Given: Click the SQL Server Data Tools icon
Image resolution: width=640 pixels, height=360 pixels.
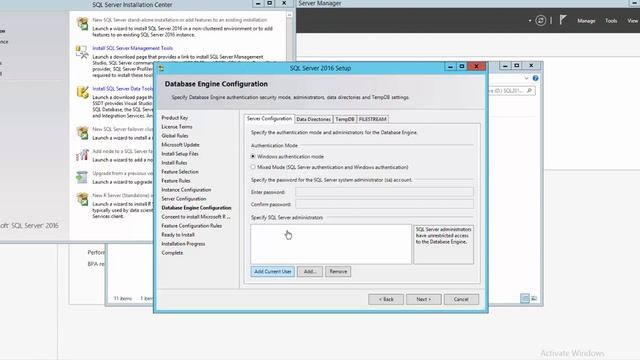Looking at the screenshot, I should pyautogui.click(x=82, y=92).
